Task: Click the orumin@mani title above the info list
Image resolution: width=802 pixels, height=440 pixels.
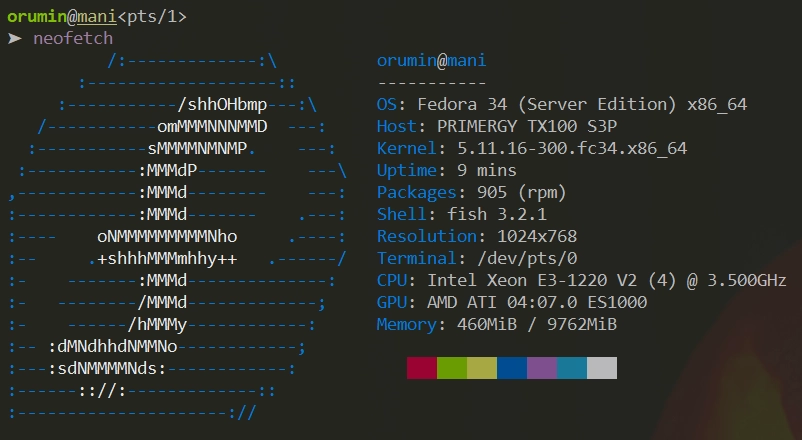Action: pos(431,60)
